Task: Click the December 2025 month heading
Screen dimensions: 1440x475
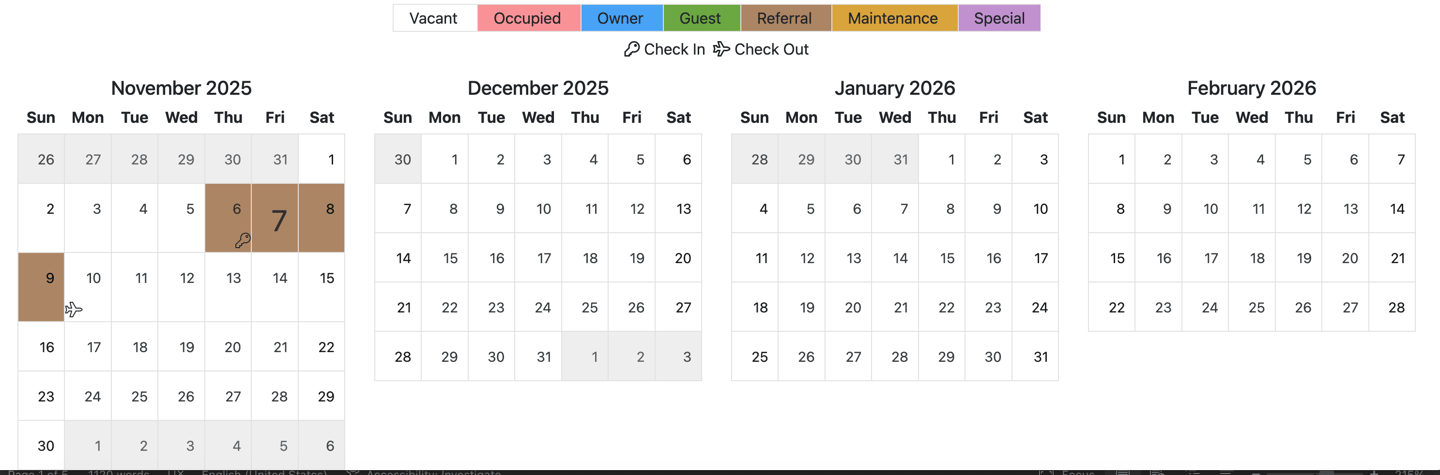Action: pos(538,88)
